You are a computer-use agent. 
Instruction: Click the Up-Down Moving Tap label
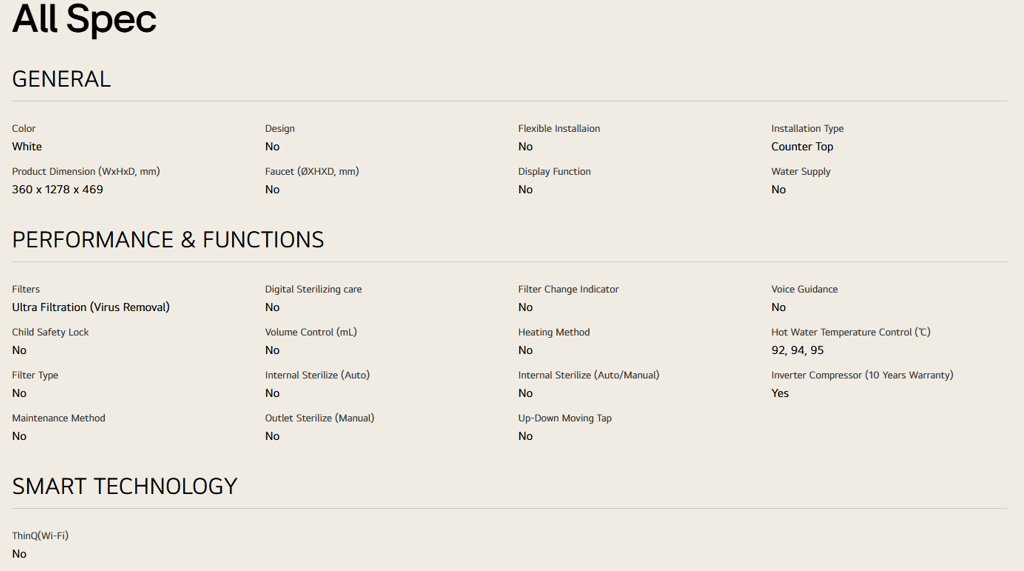[565, 418]
